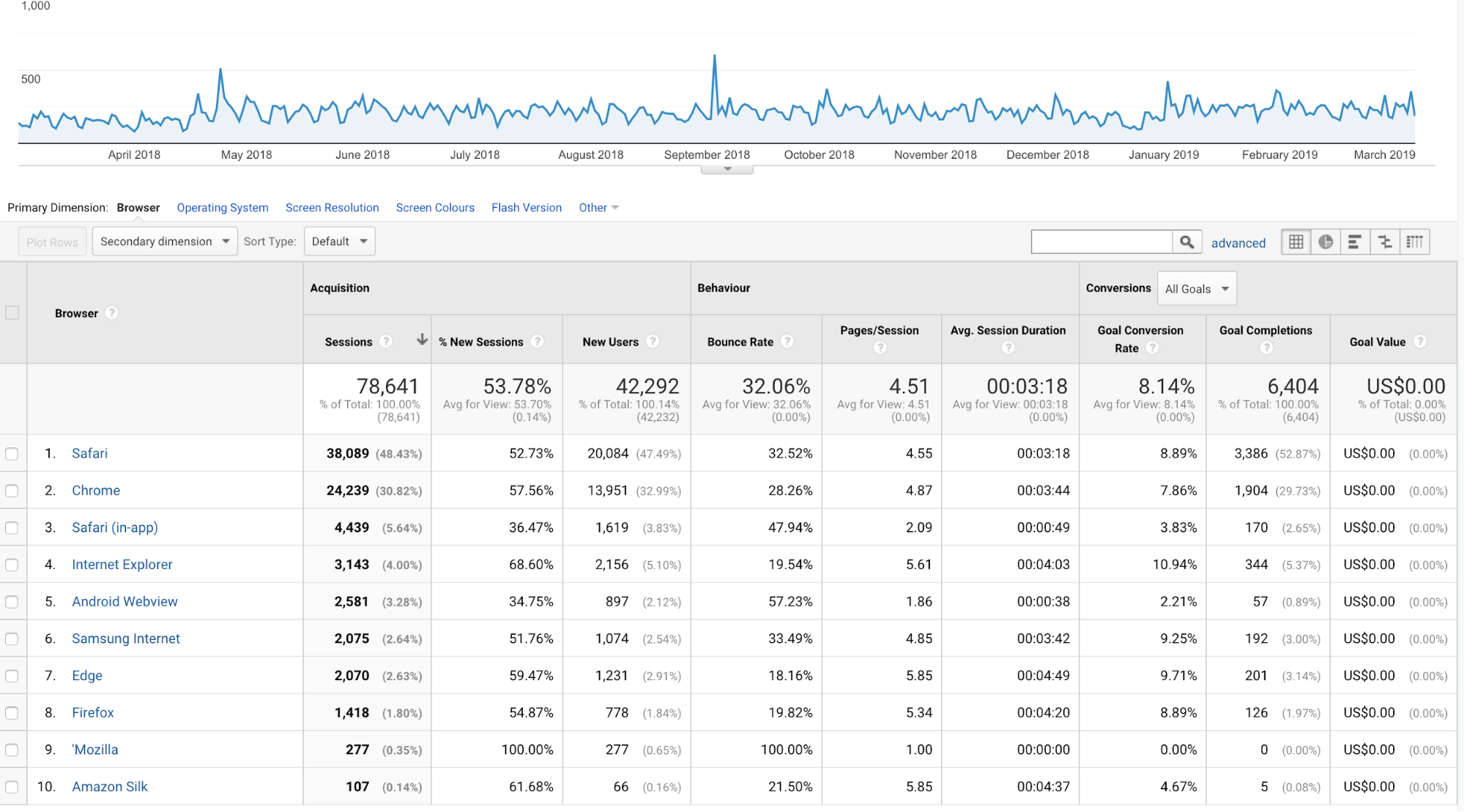Select Operating System primary dimension
Image resolution: width=1464 pixels, height=812 pixels.
pos(223,208)
